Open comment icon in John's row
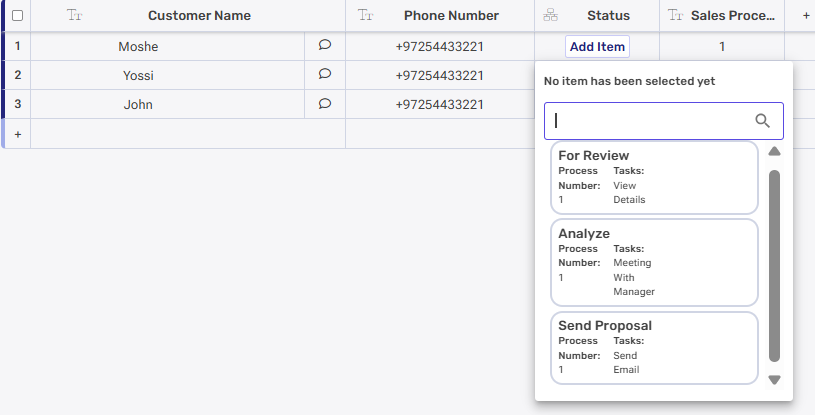 click(324, 103)
